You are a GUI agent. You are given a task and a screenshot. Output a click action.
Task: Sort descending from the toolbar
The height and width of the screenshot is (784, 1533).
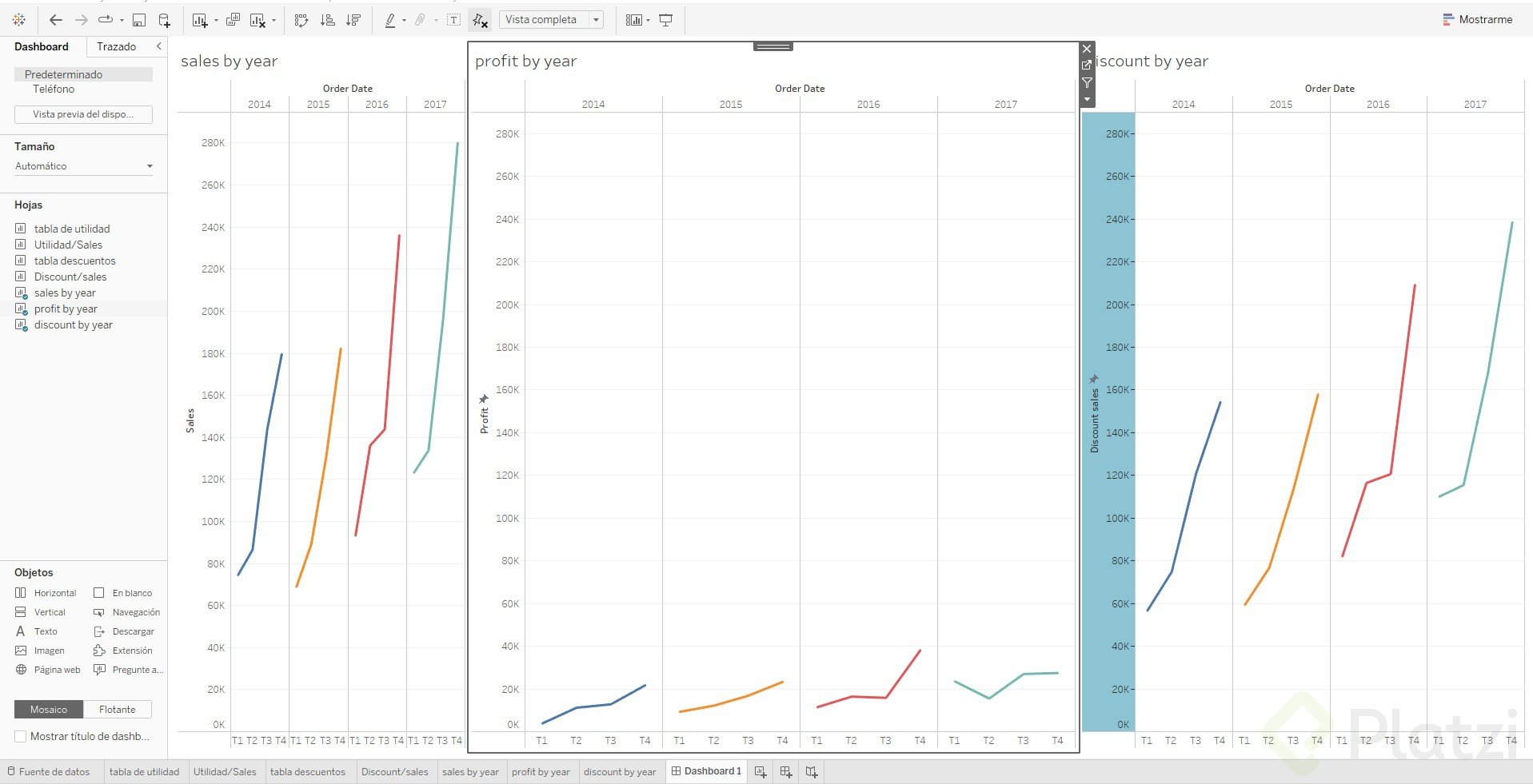[353, 20]
